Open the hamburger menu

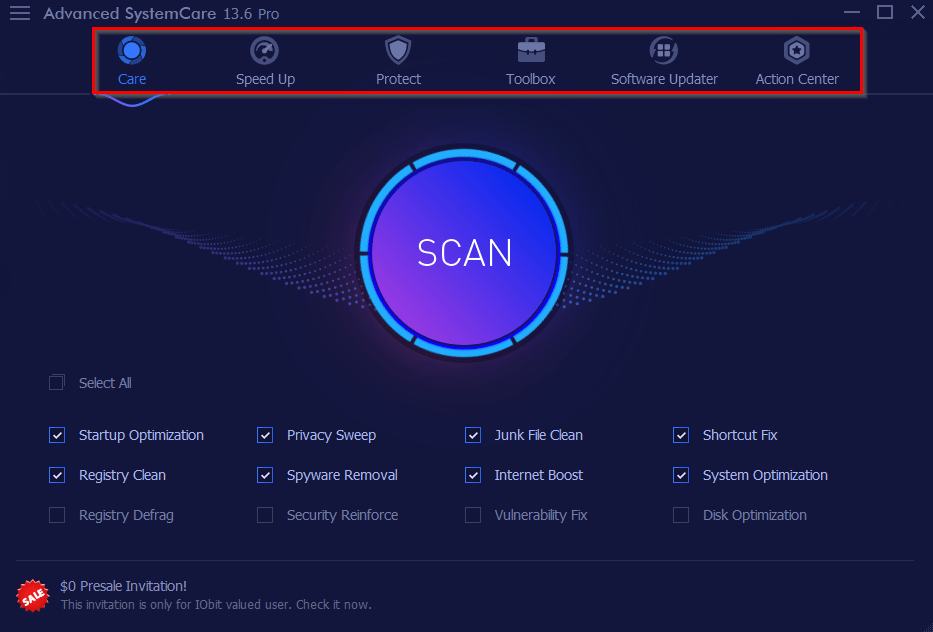tap(19, 13)
